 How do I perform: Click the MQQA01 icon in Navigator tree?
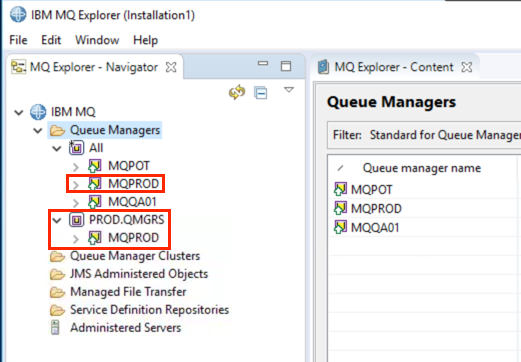pyautogui.click(x=95, y=202)
